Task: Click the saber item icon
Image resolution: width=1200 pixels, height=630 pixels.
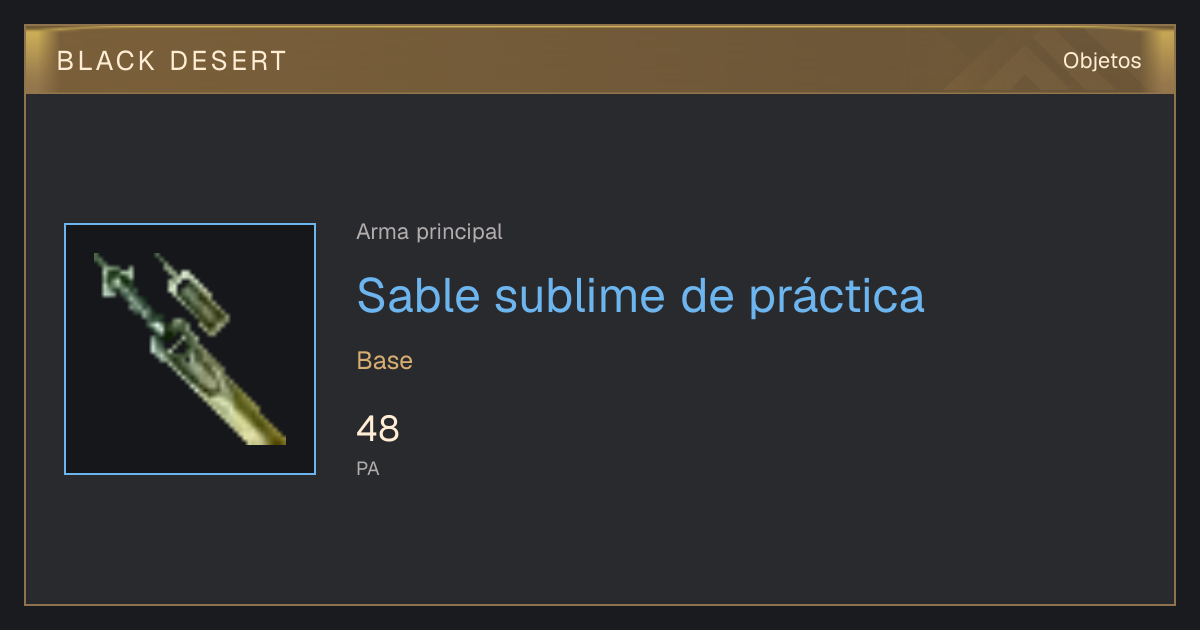Action: 190,349
